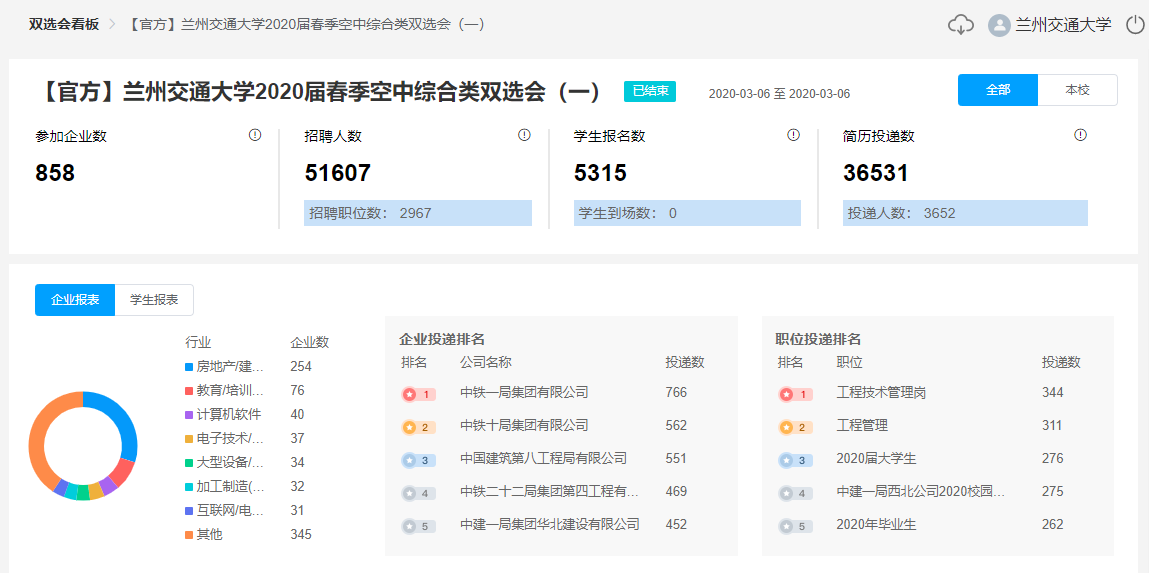Click the user avatar icon
The width and height of the screenshot is (1149, 573).
pos(998,25)
